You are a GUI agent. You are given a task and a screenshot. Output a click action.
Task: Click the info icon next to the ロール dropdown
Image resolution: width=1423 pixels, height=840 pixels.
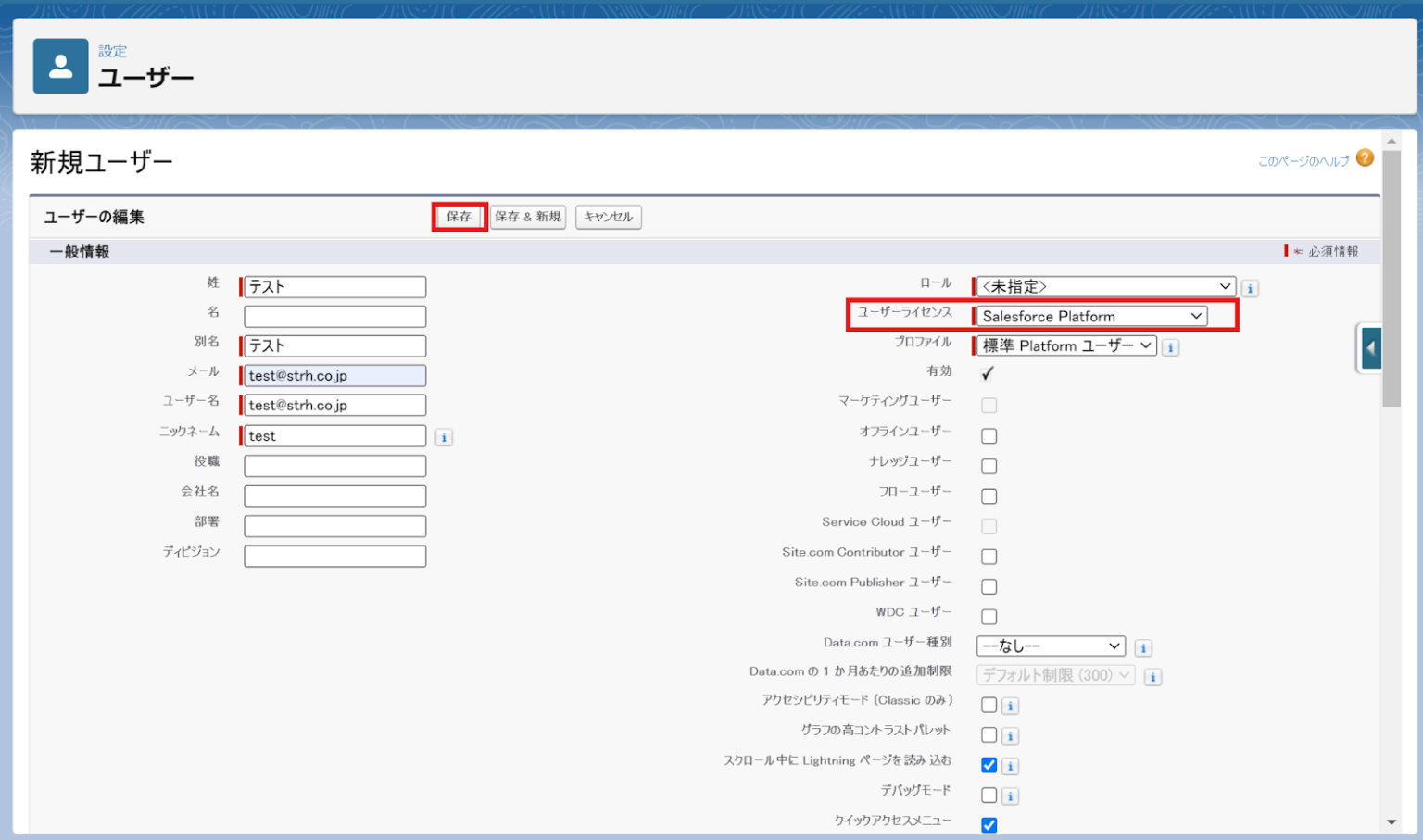coord(1250,288)
